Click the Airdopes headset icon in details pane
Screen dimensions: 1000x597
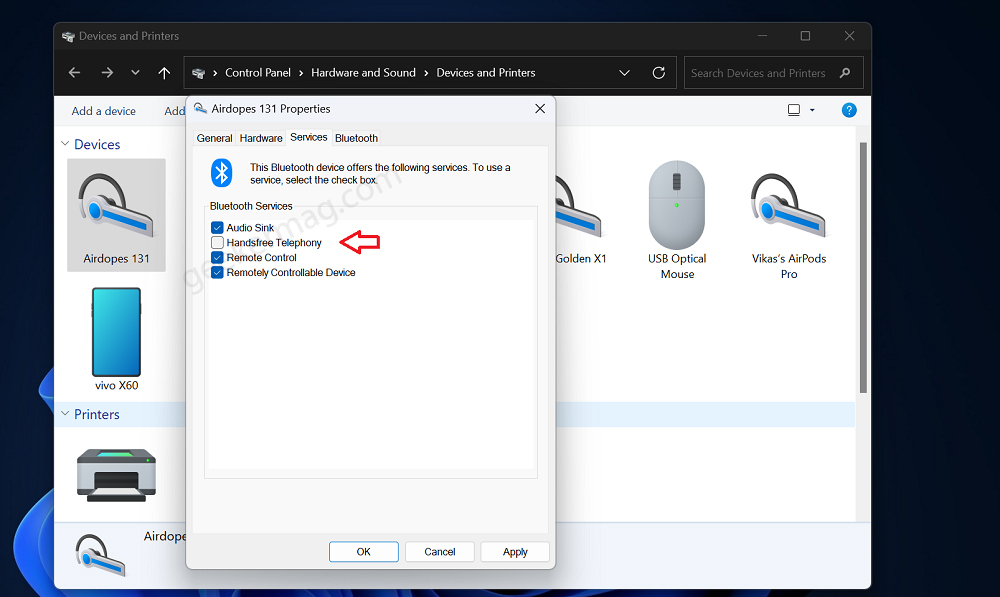point(100,555)
